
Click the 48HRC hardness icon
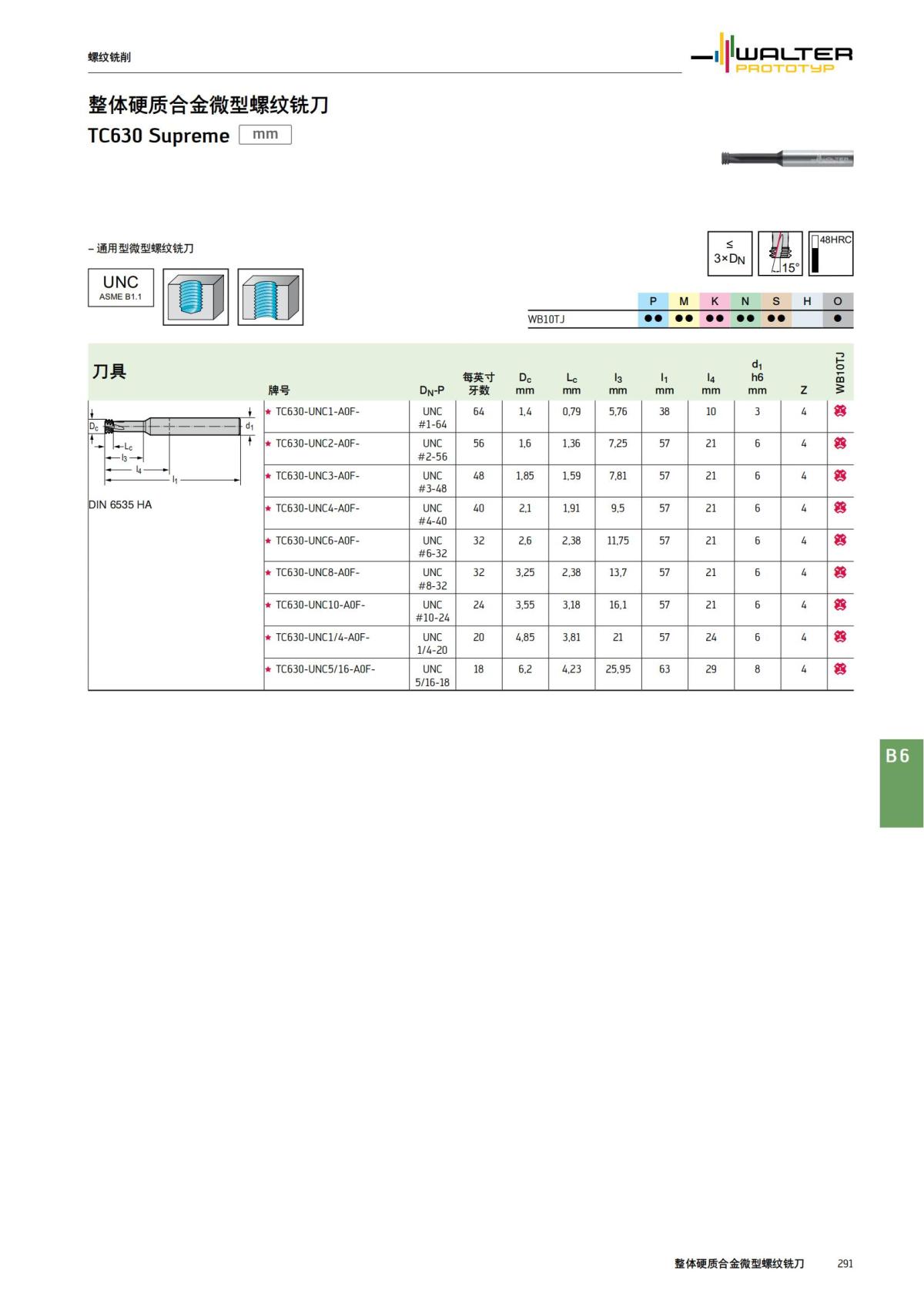(x=831, y=253)
